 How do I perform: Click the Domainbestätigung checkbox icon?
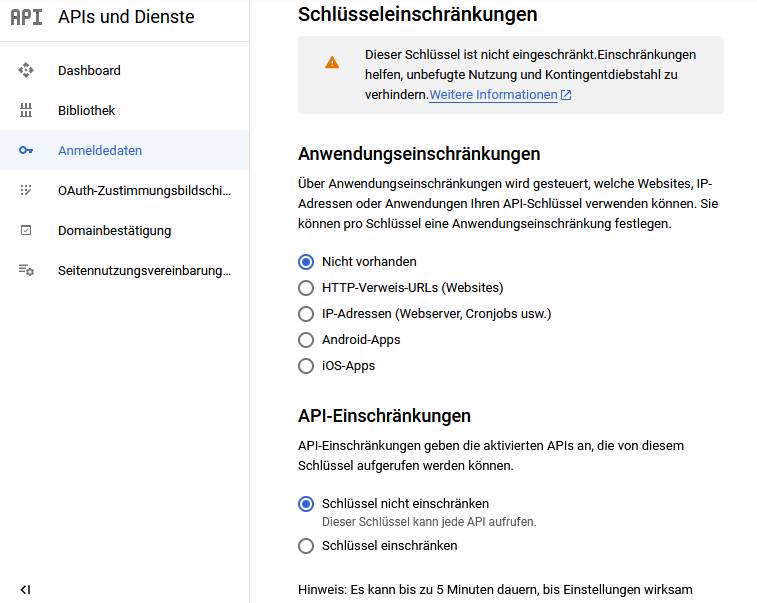click(26, 230)
